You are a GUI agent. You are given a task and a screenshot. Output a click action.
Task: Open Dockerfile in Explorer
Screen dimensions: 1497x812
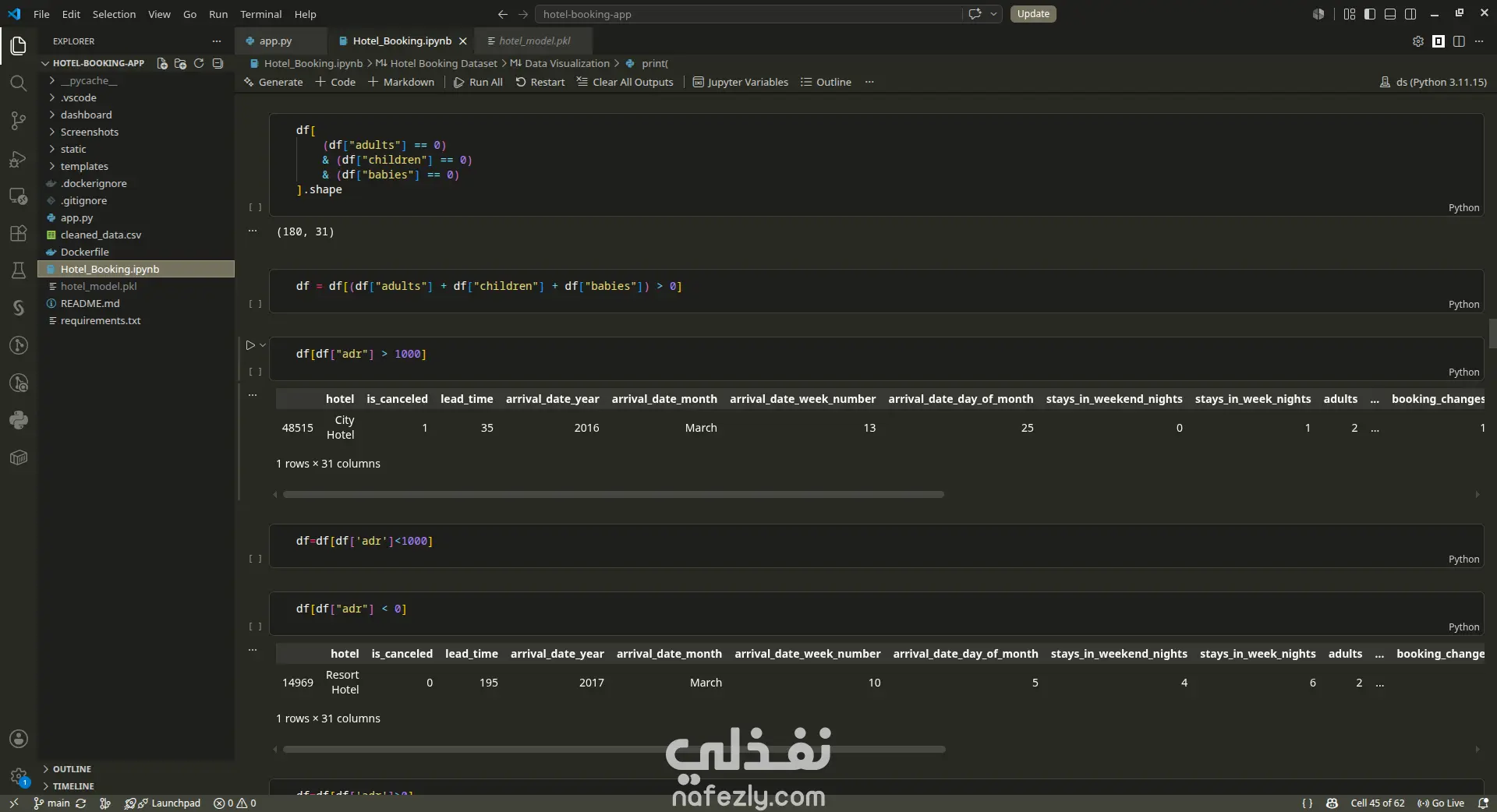pyautogui.click(x=84, y=252)
